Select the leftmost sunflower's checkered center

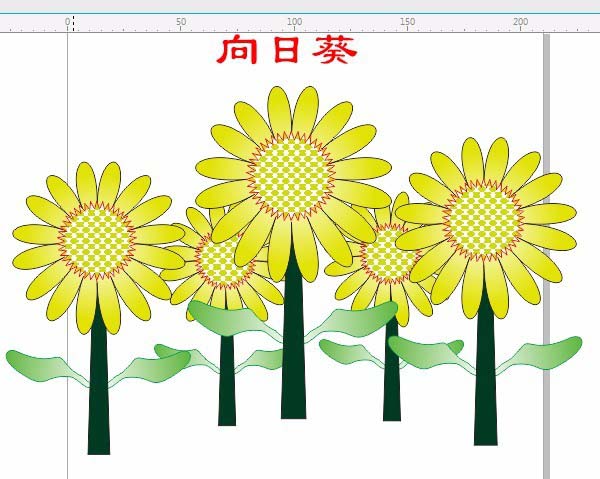pyautogui.click(x=97, y=241)
